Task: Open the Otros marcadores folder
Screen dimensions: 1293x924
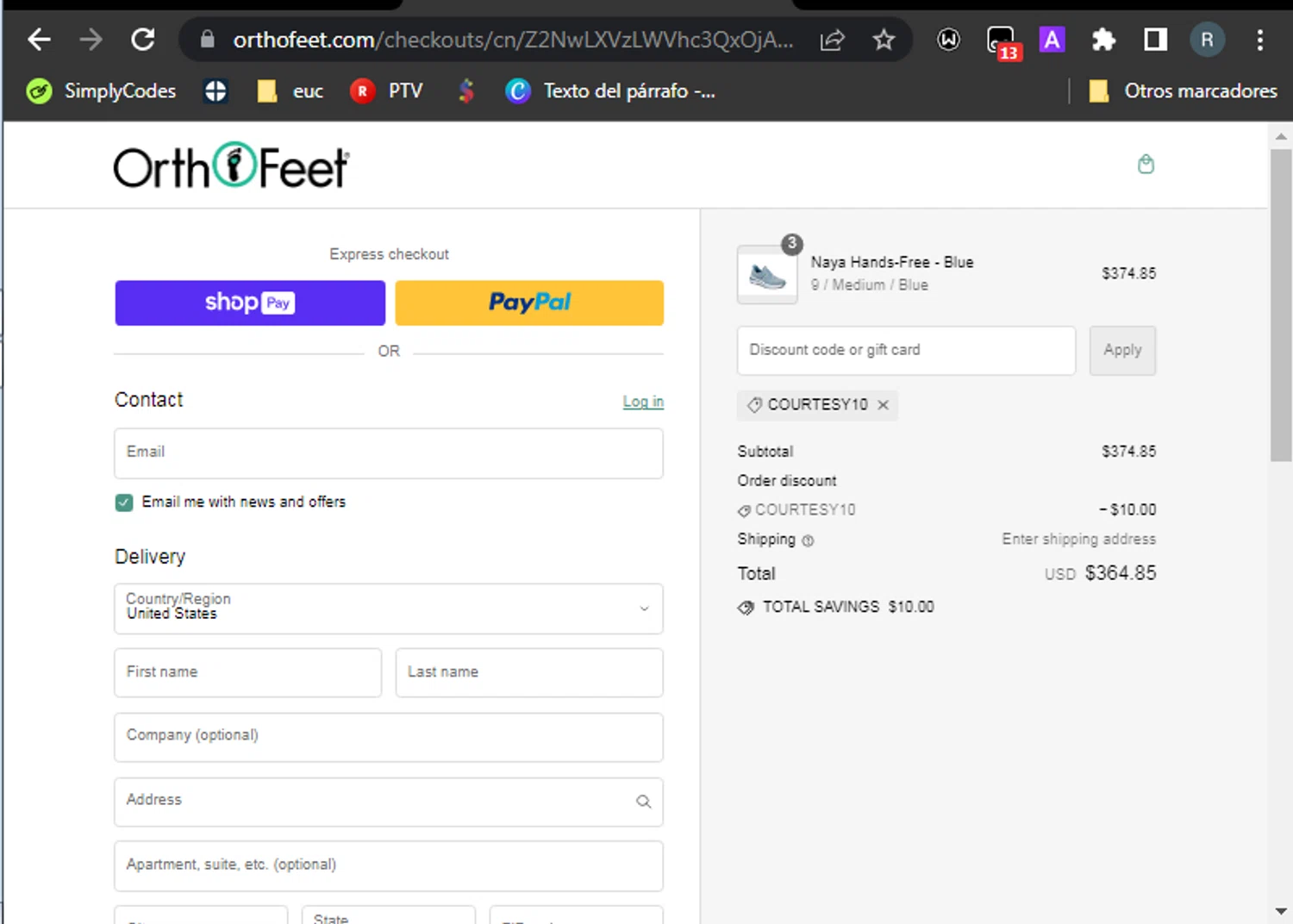Action: pyautogui.click(x=1183, y=91)
